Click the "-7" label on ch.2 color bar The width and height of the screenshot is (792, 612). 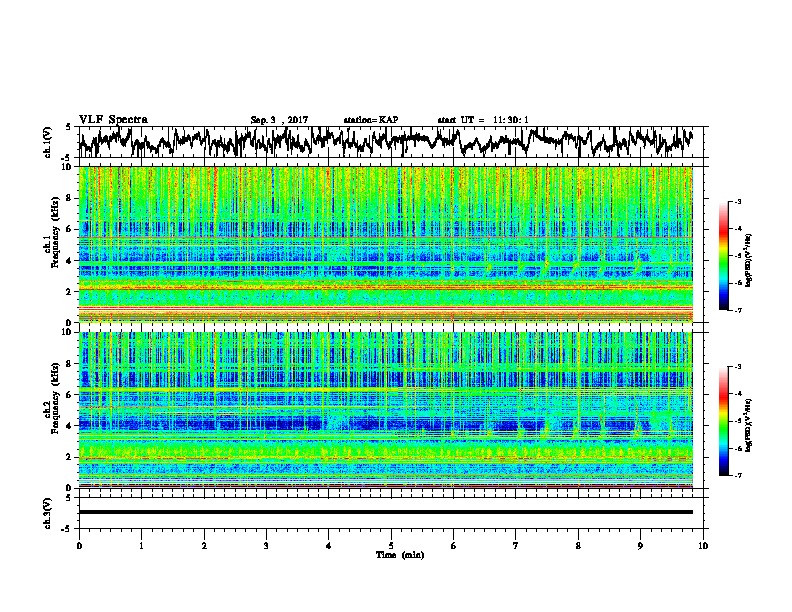[738, 475]
